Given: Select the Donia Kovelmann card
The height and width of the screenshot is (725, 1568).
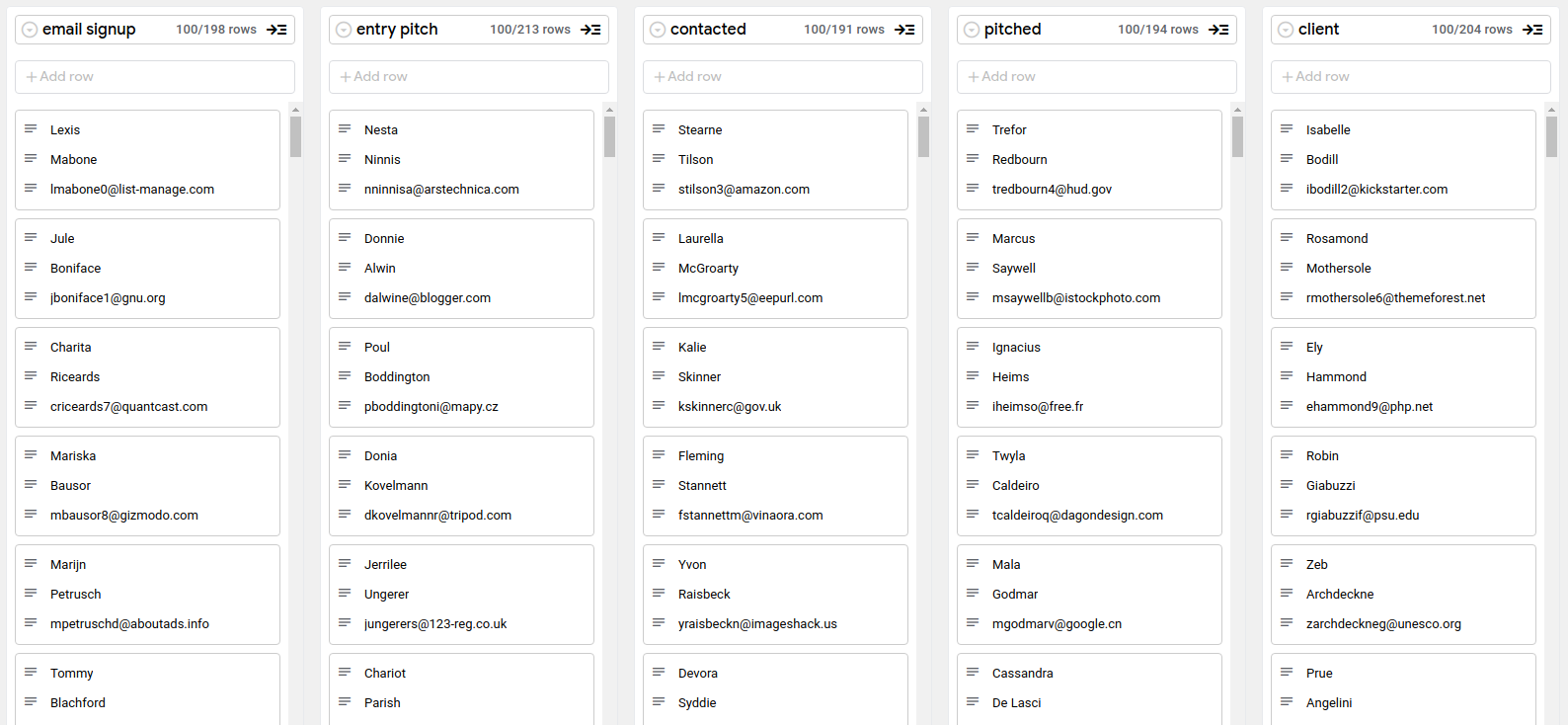Looking at the screenshot, I should click(461, 486).
